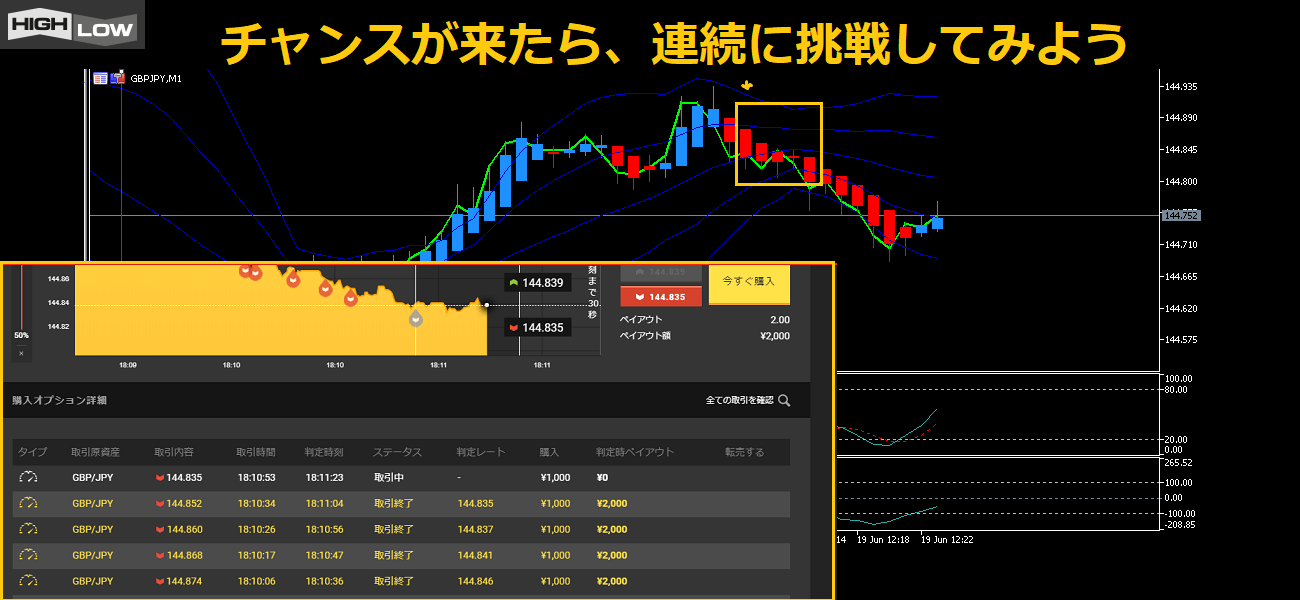This screenshot has height=600, width=1300.
Task: Sort by the ステータス column header
Action: (x=397, y=453)
